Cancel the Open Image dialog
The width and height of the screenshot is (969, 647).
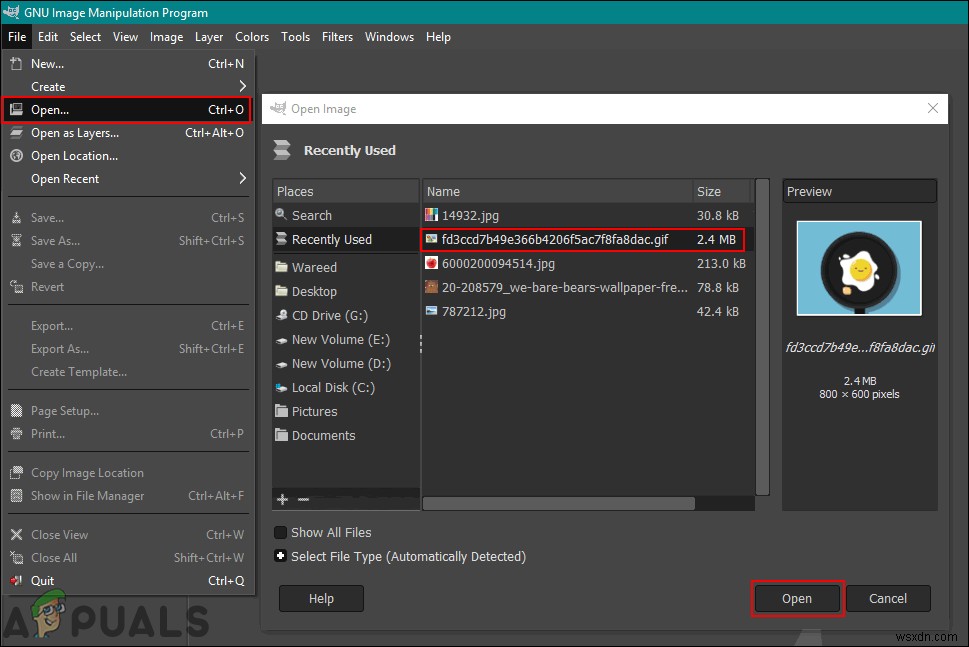887,598
